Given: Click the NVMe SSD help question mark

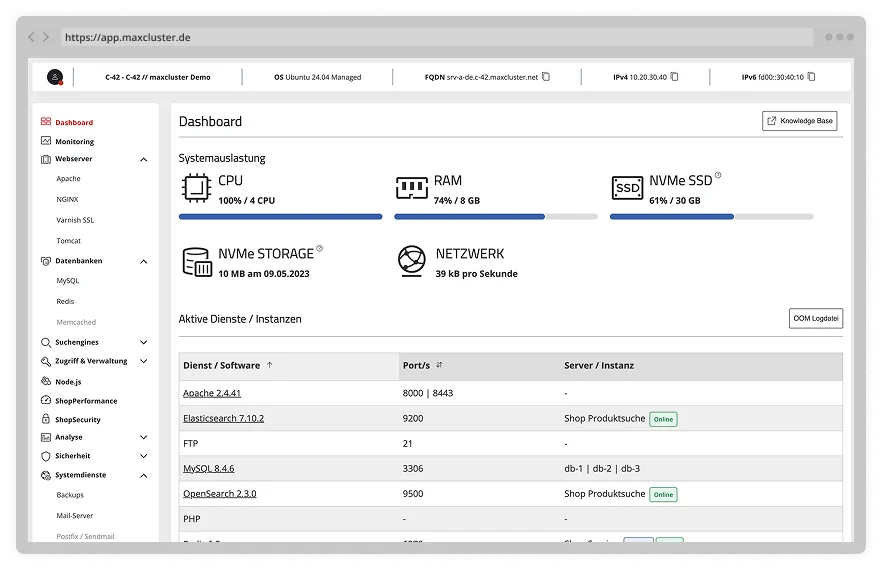Looking at the screenshot, I should tap(718, 175).
